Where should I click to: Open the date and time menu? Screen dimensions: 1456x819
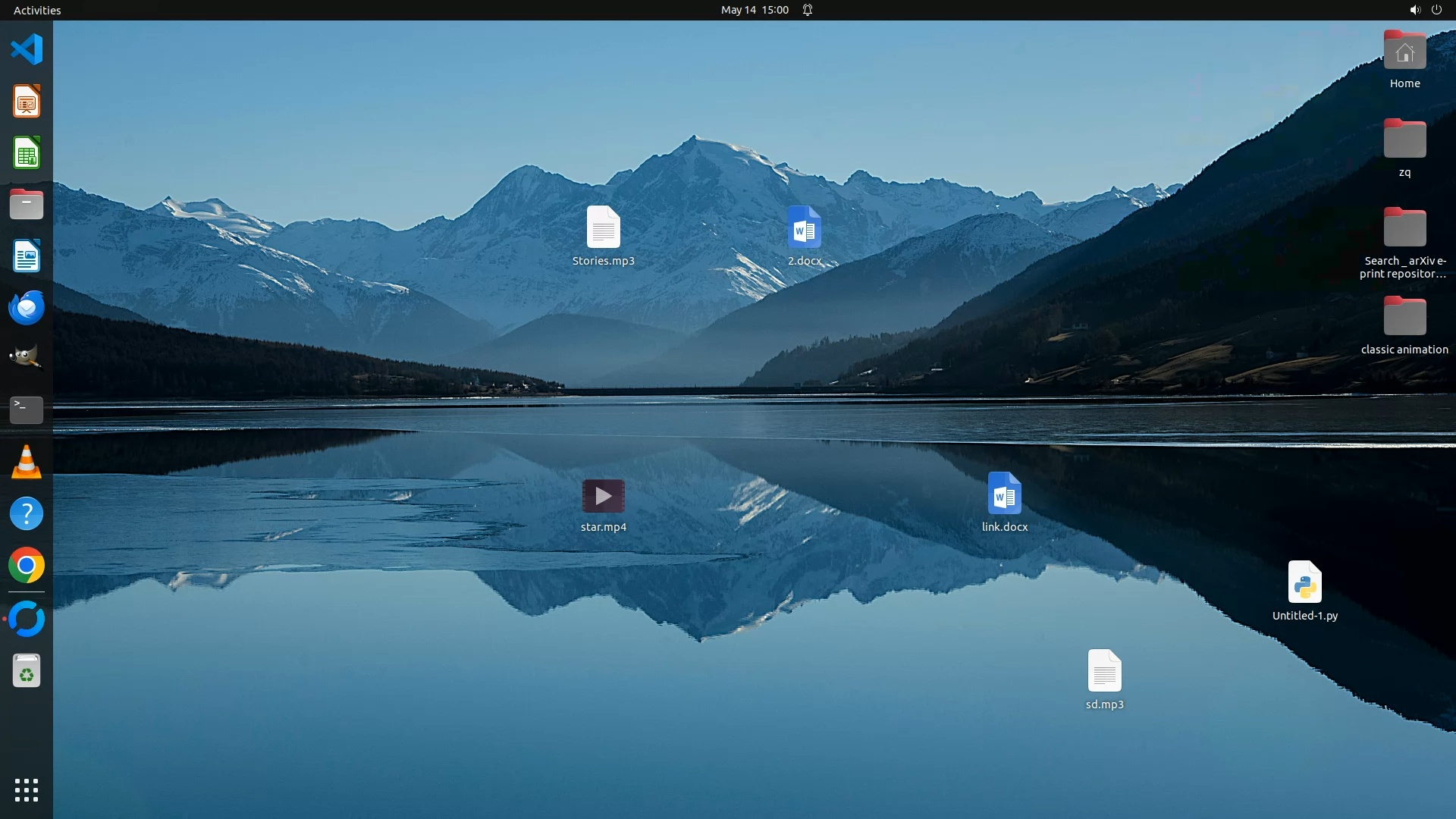coord(754,10)
